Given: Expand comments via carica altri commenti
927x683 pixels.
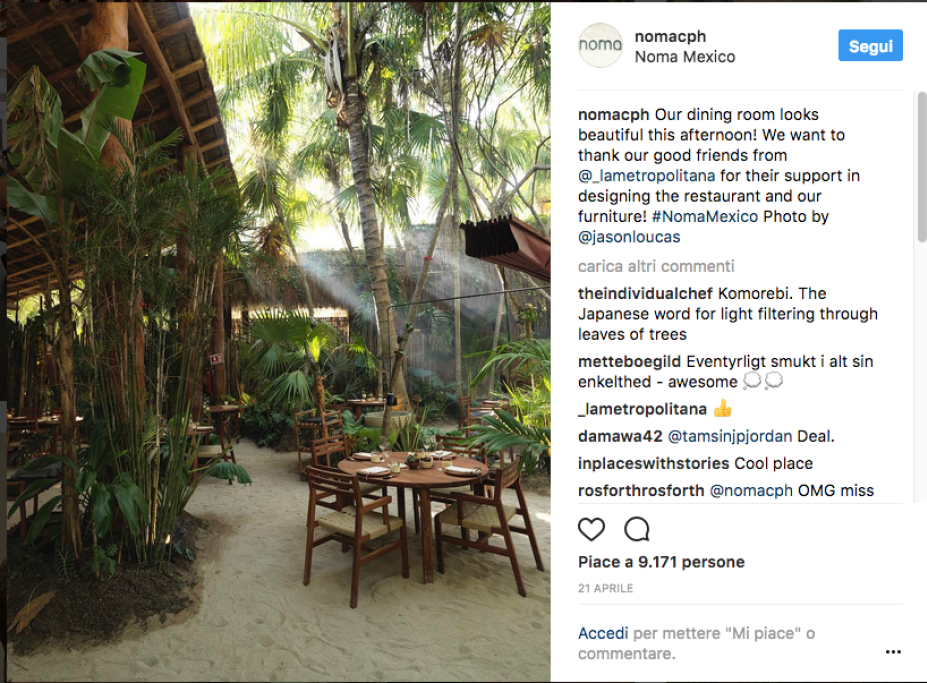Looking at the screenshot, I should point(656,266).
